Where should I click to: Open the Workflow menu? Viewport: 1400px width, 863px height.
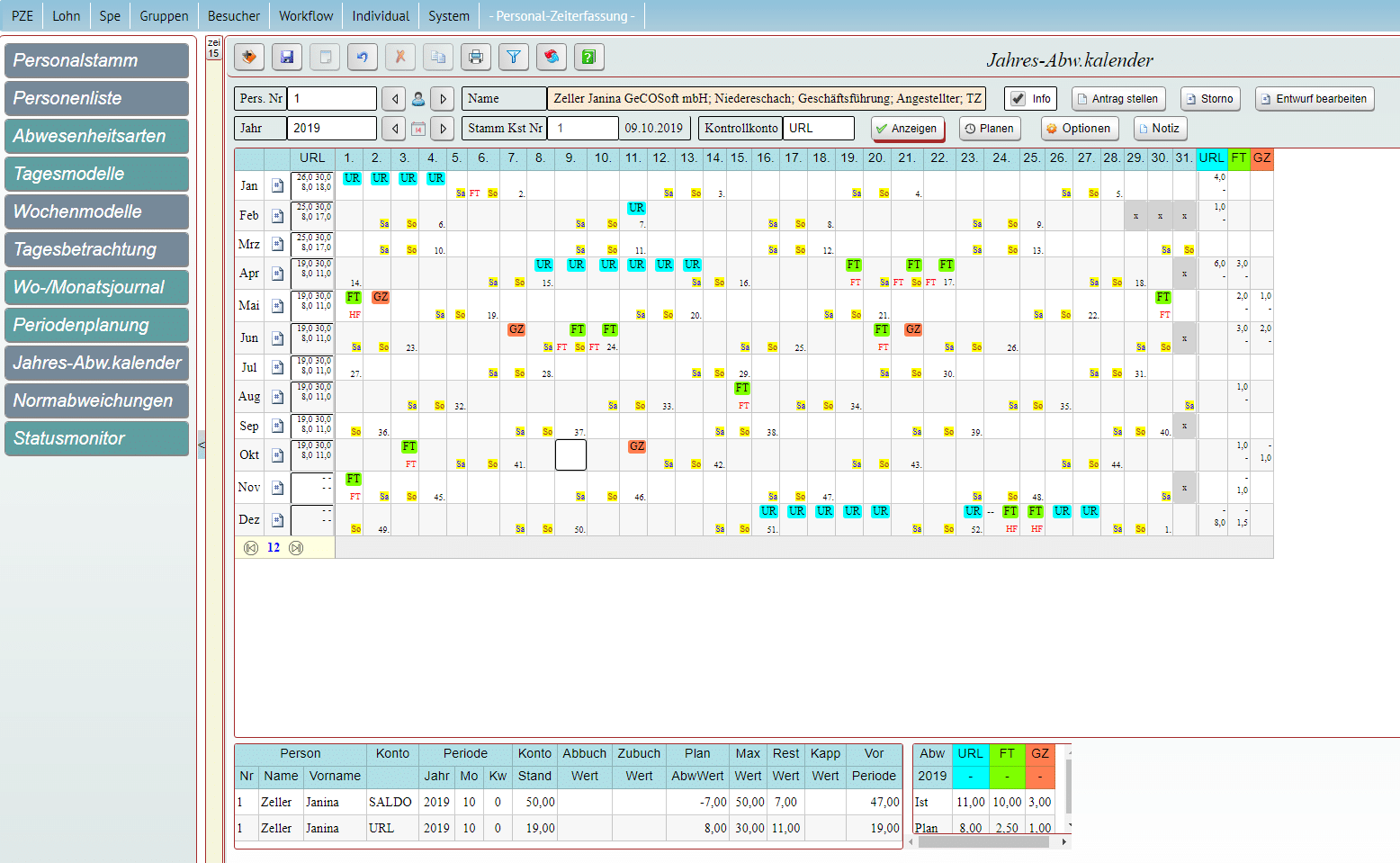coord(306,16)
